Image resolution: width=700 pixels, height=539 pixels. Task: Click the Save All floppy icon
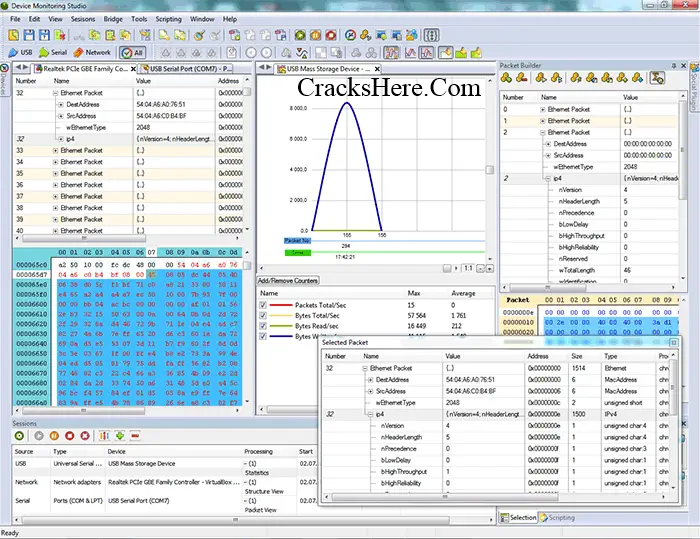(44, 35)
